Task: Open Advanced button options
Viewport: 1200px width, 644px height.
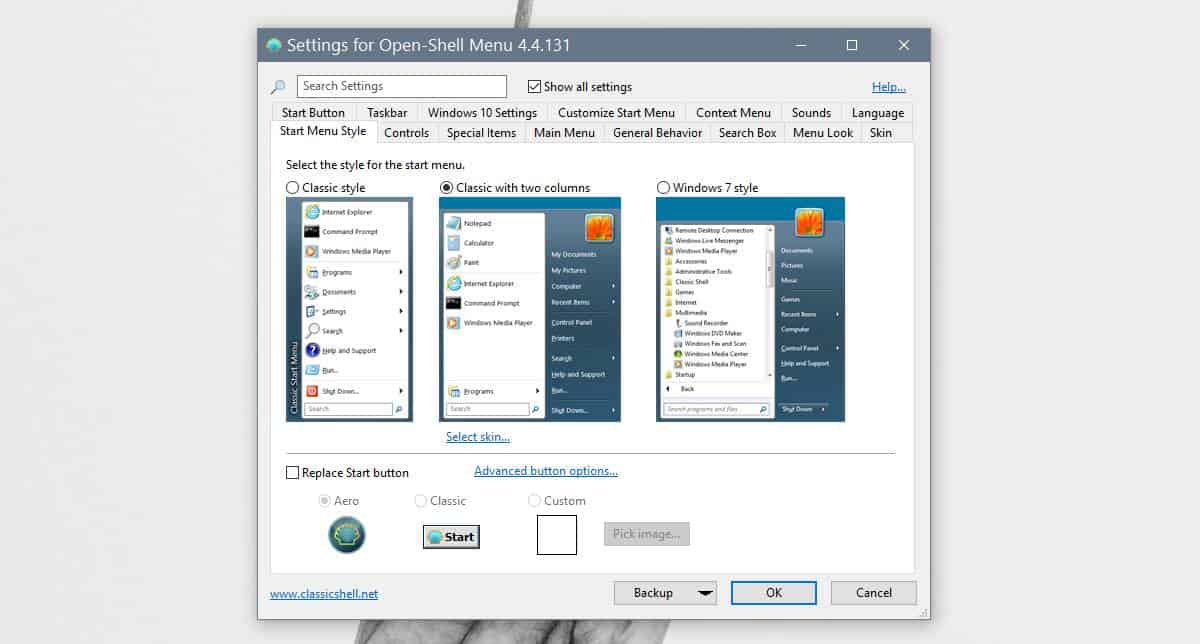Action: click(545, 470)
